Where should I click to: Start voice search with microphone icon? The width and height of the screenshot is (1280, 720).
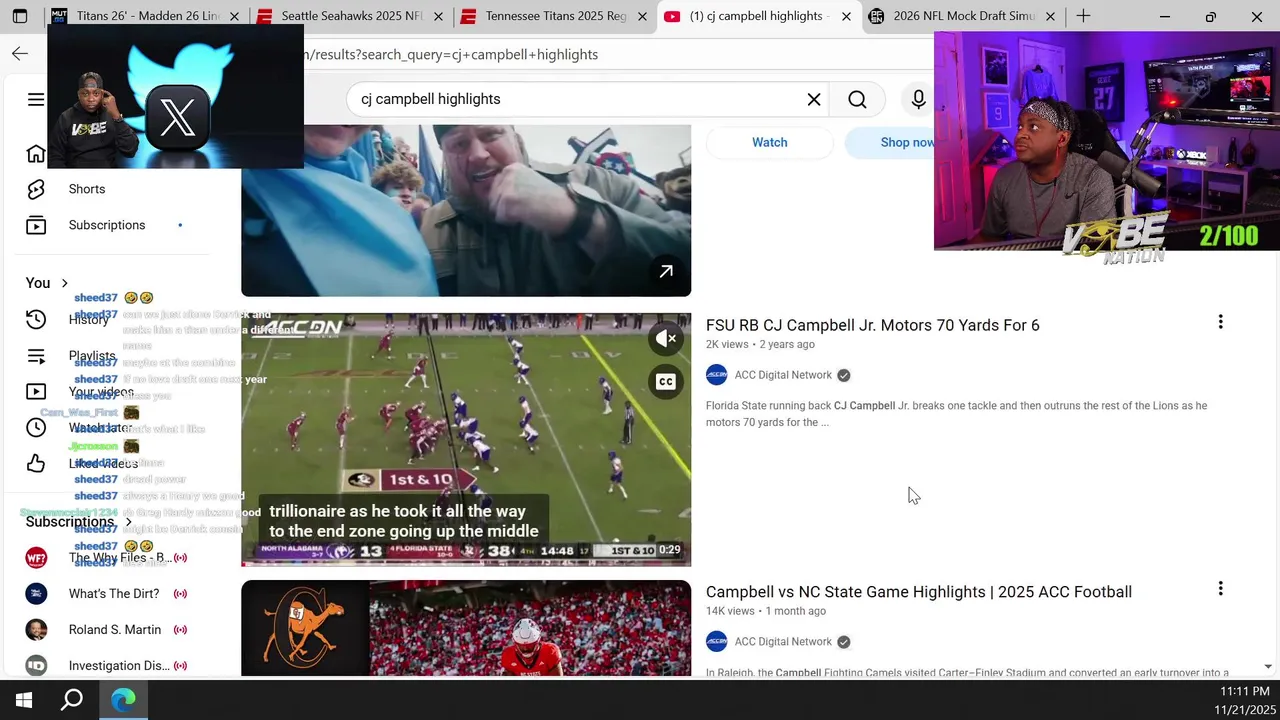point(918,99)
